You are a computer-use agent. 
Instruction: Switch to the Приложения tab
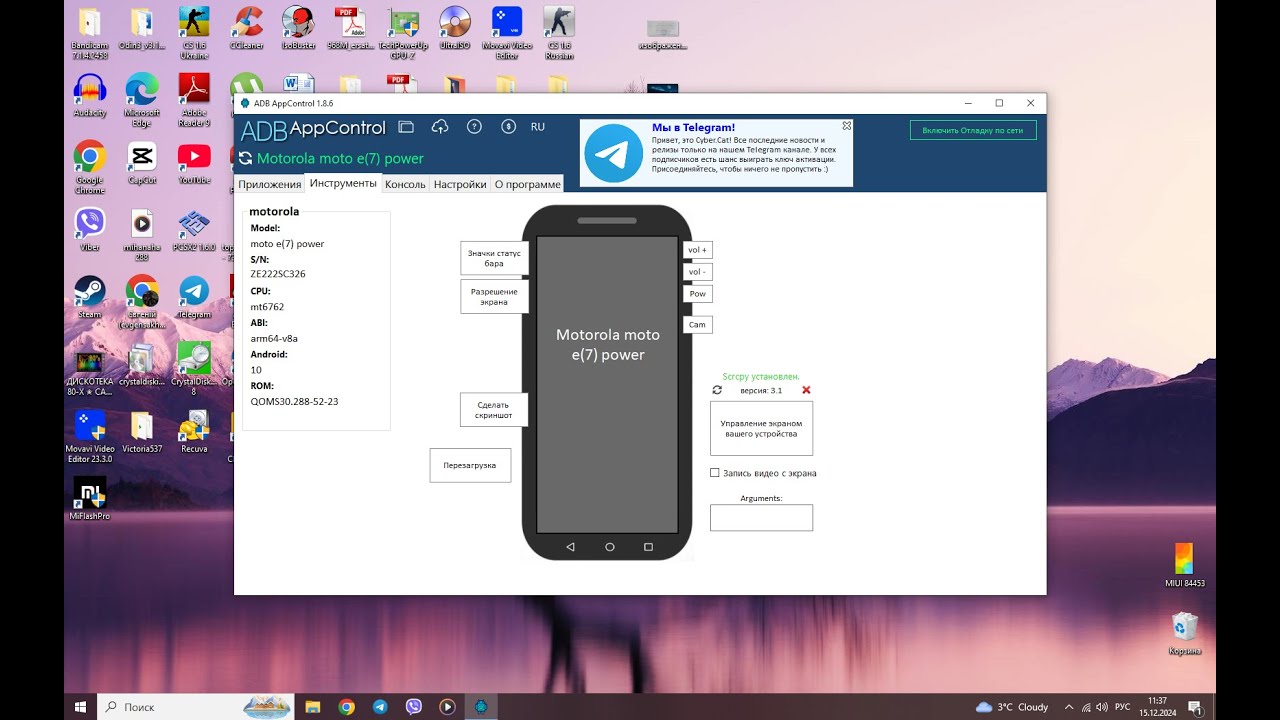pos(269,184)
